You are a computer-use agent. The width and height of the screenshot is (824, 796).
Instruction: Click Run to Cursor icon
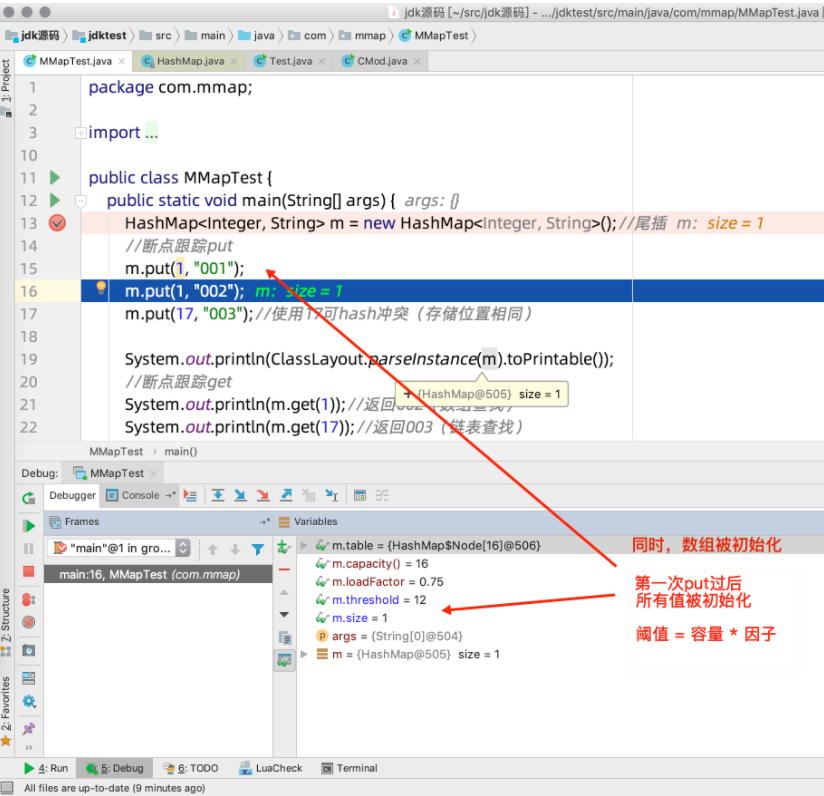click(x=332, y=495)
